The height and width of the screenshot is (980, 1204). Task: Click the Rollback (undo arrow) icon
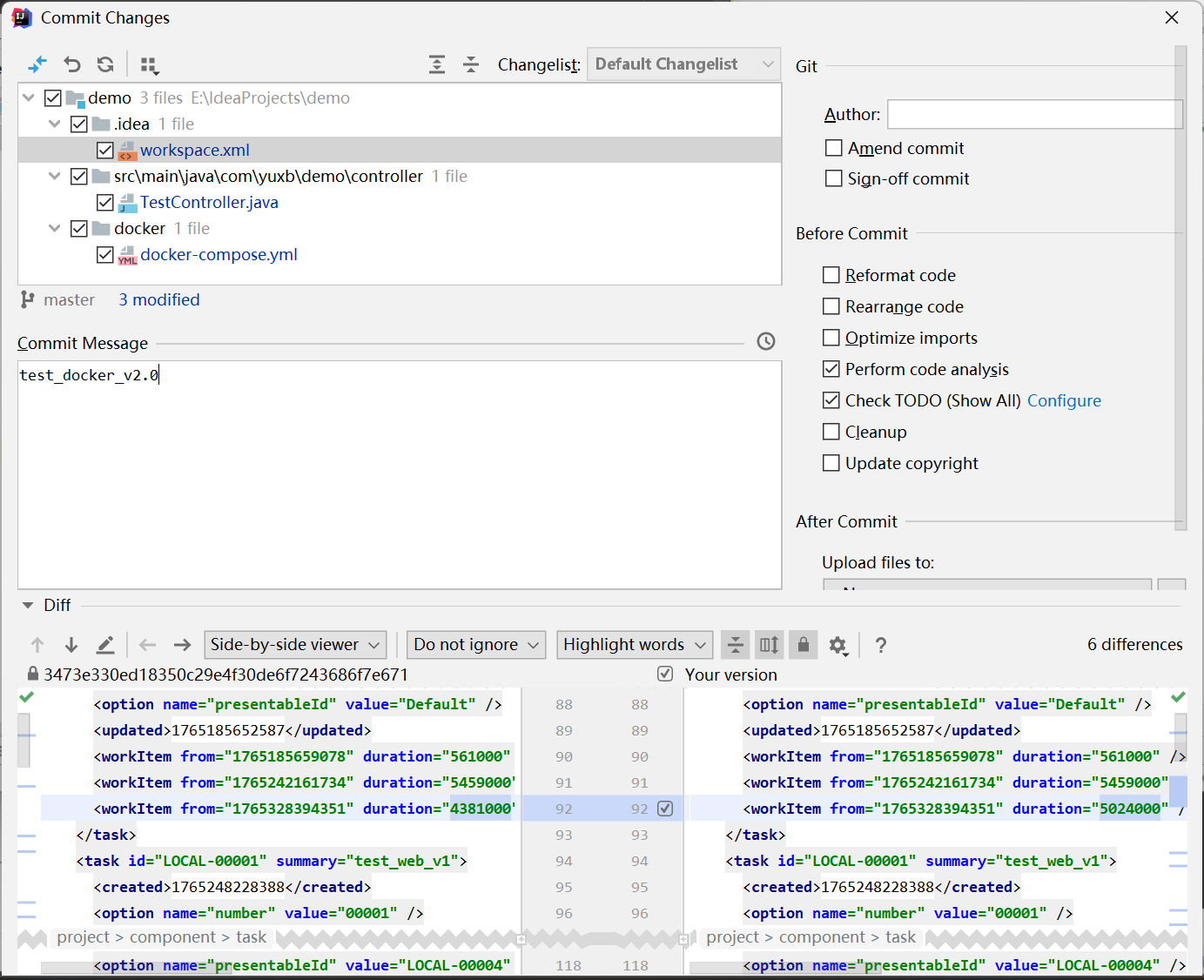[x=72, y=64]
